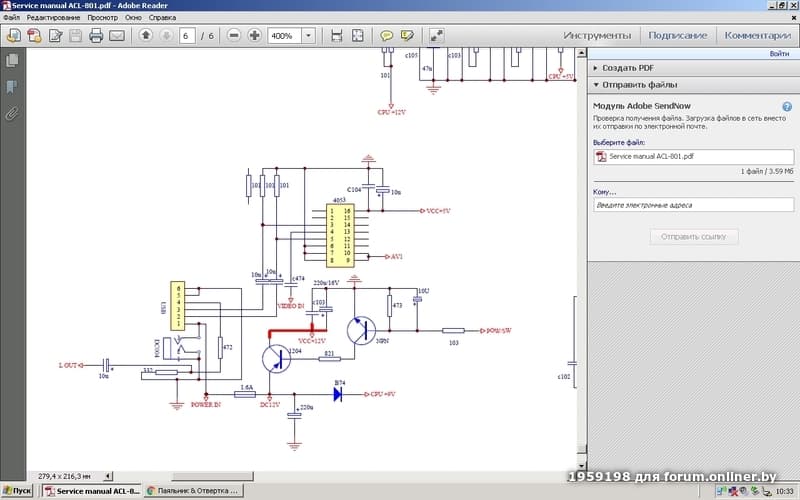
Task: Click the page number field
Action: pyautogui.click(x=187, y=35)
